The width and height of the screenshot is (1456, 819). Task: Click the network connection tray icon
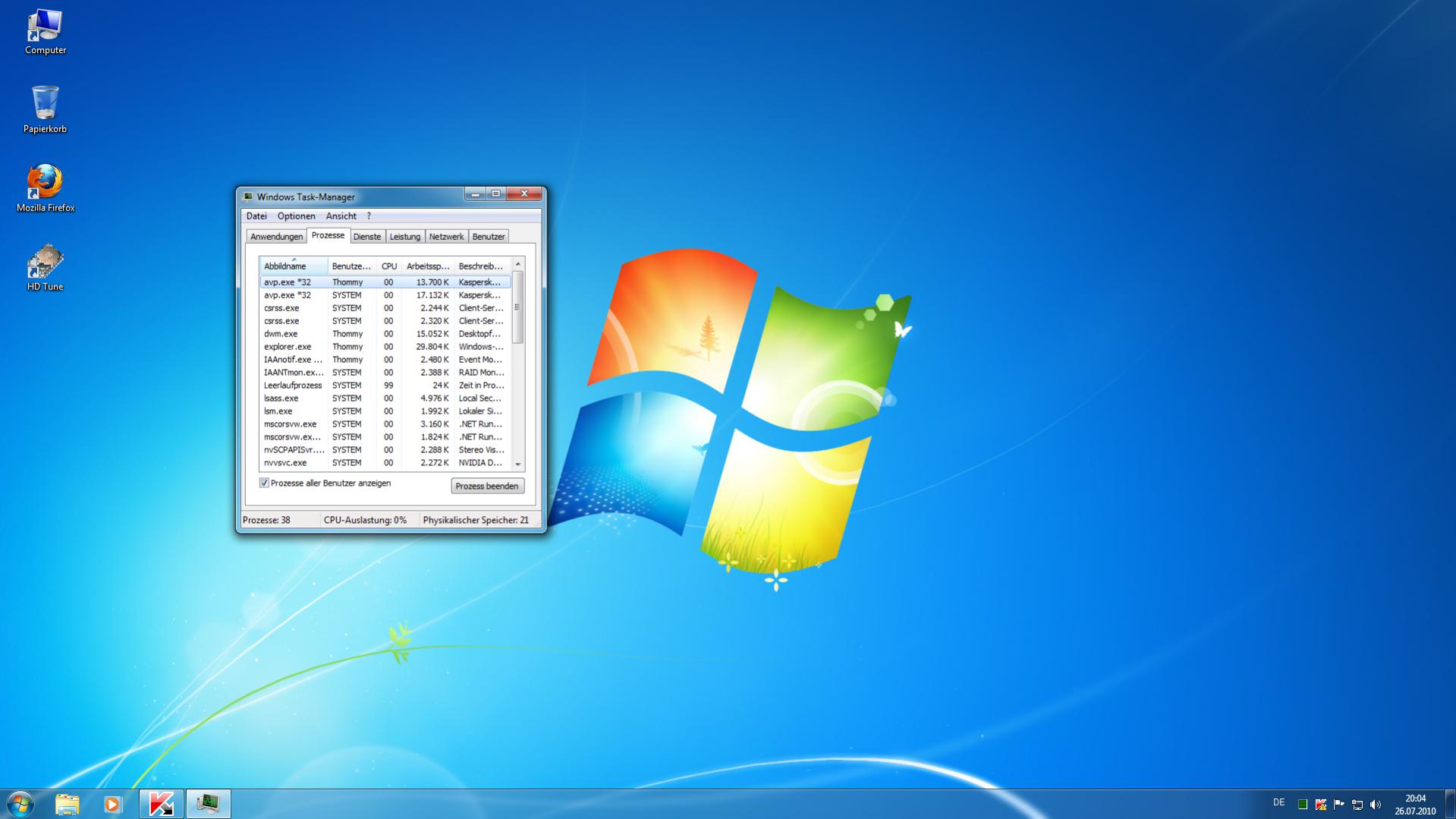pos(1357,804)
